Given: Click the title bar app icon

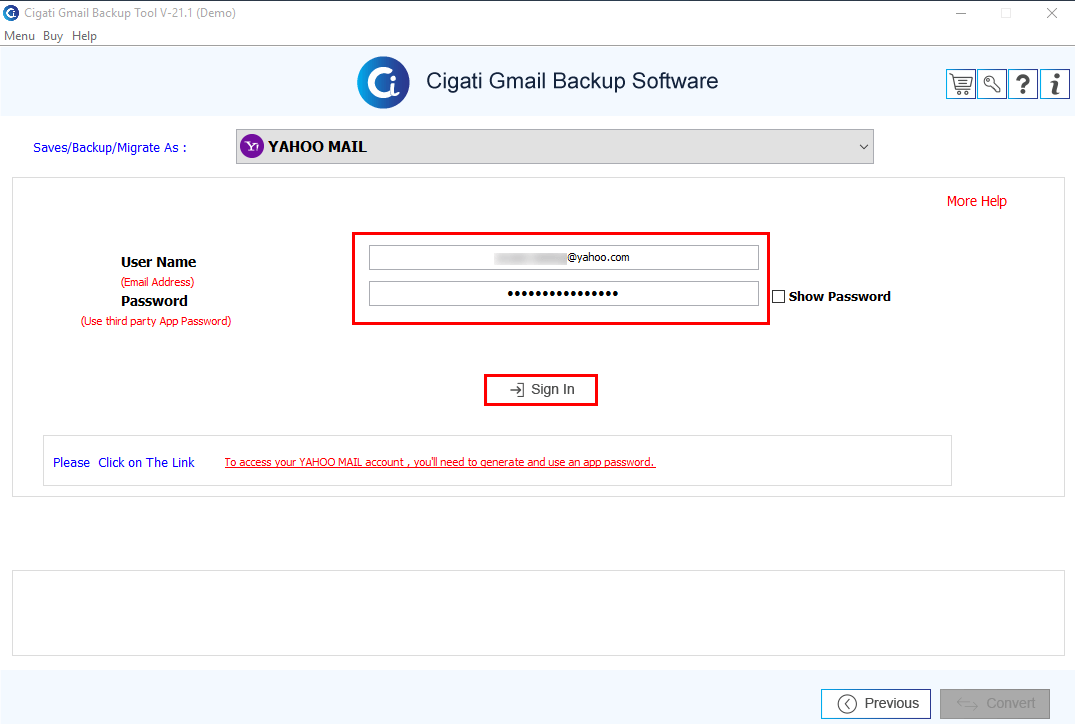Looking at the screenshot, I should coord(11,13).
